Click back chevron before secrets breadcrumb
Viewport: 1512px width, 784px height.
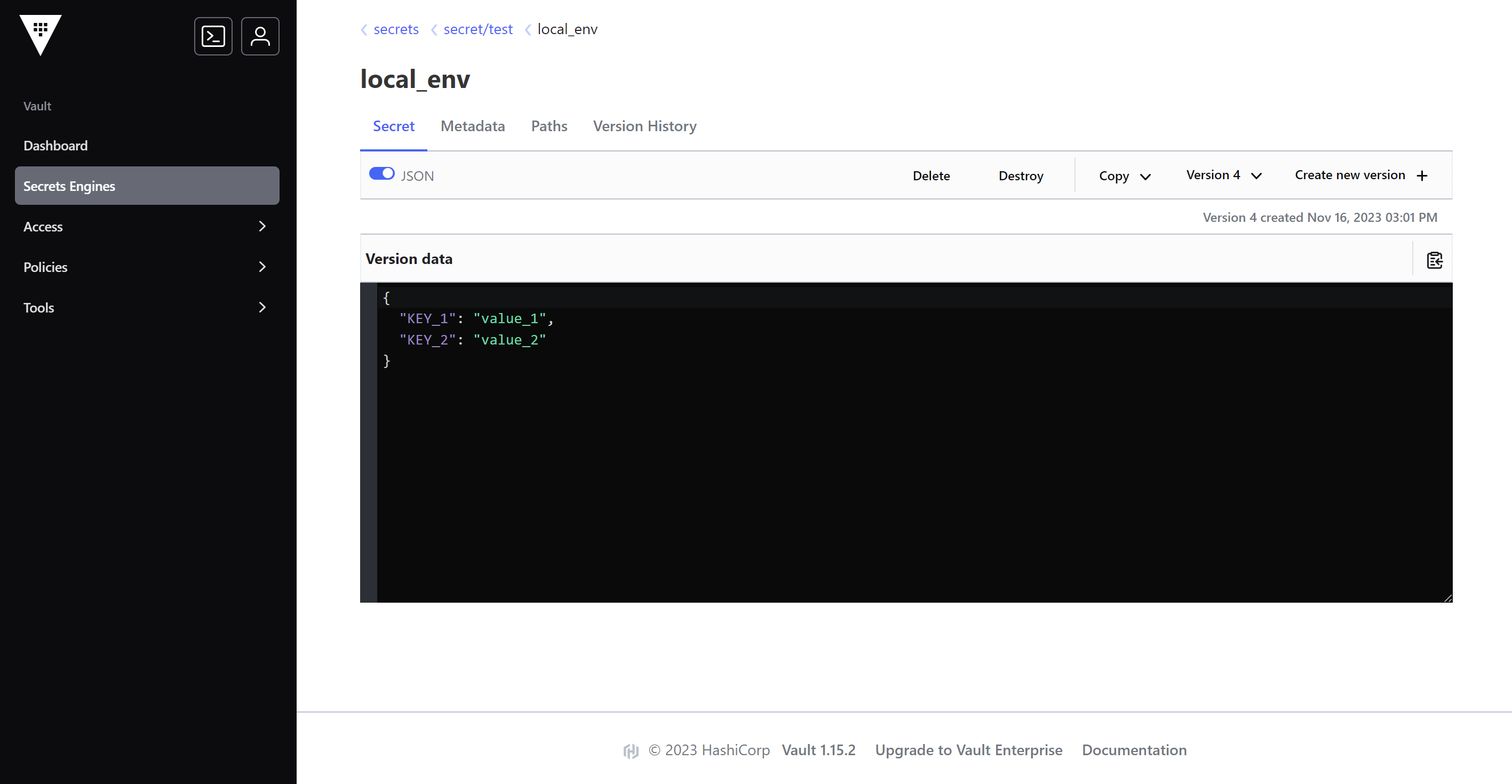(x=364, y=30)
